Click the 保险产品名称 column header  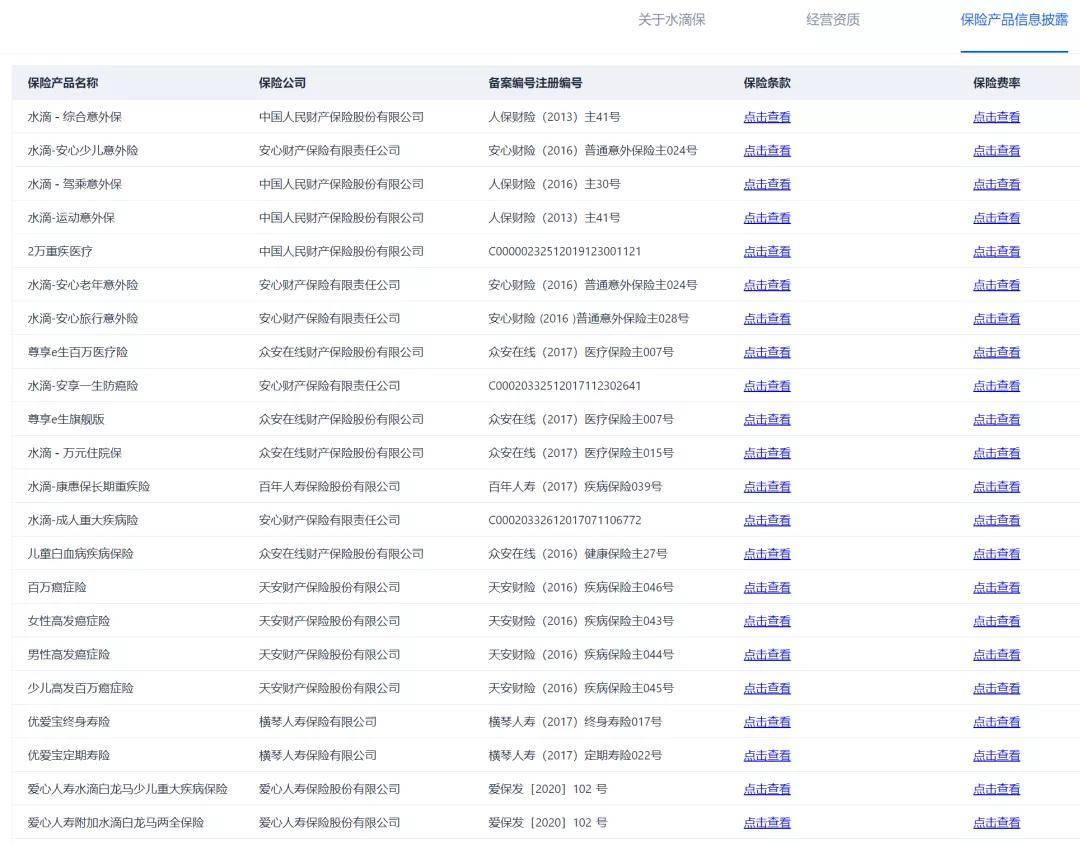pyautogui.click(x=63, y=83)
